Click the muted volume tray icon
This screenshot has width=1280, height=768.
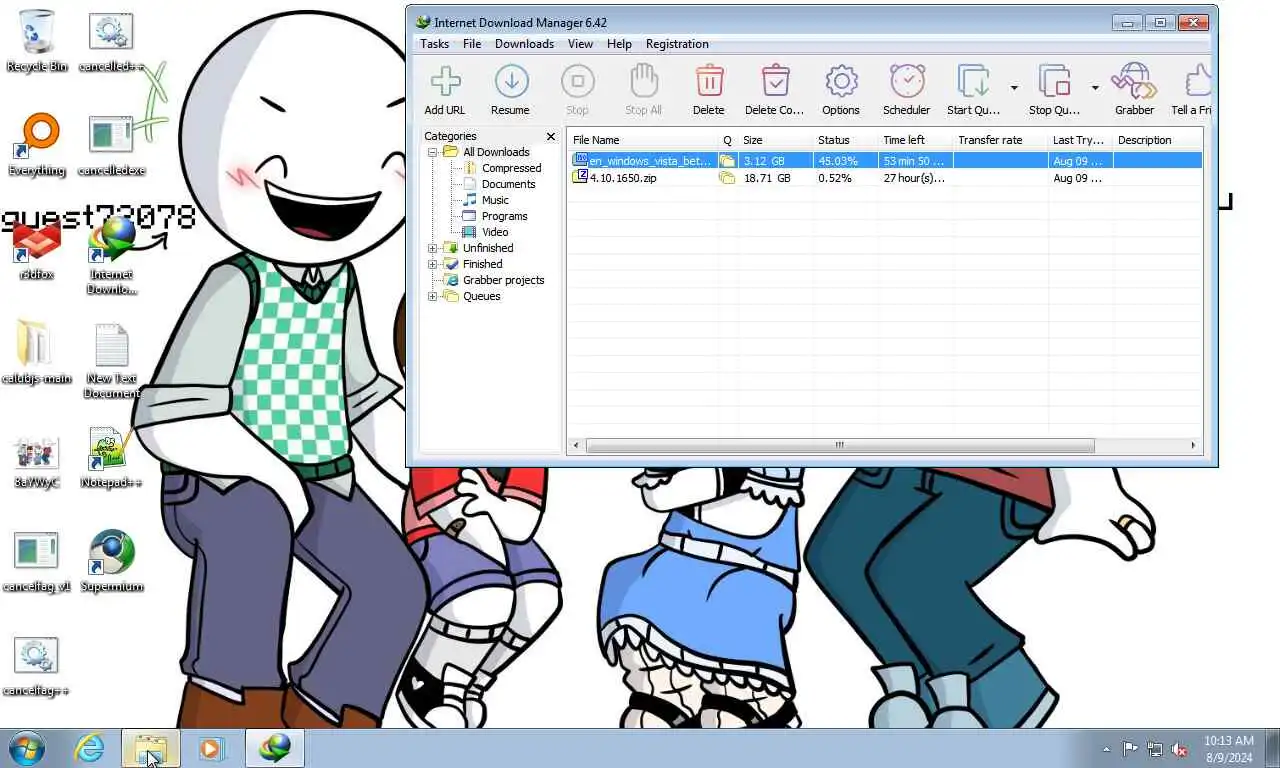coord(1179,749)
